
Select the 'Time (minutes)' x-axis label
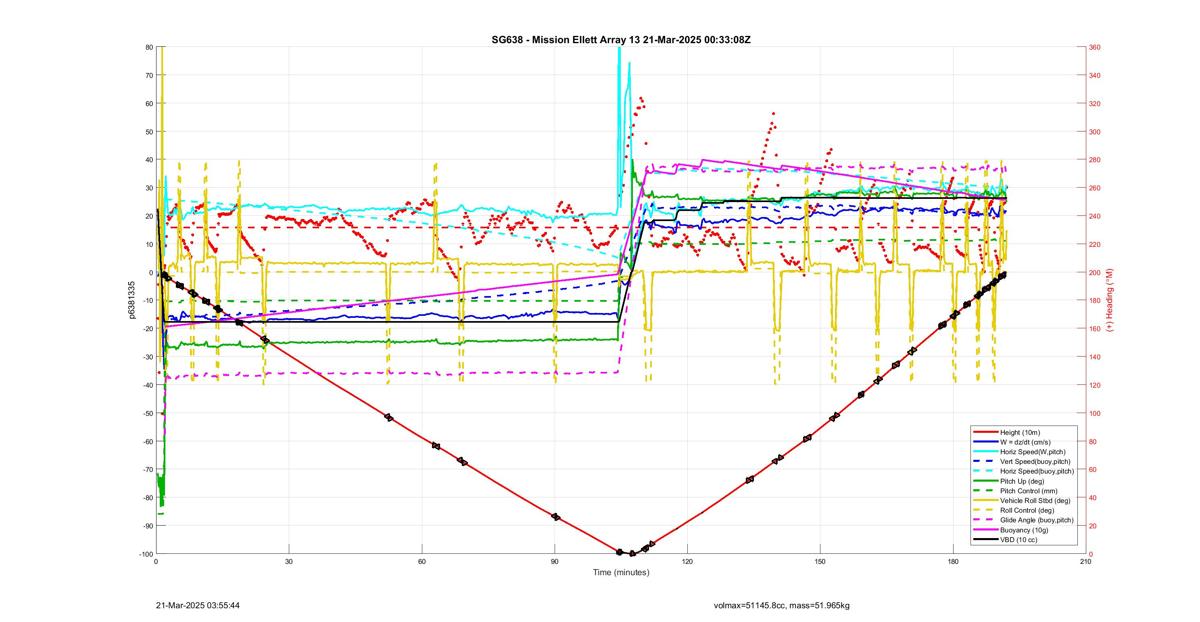[620, 573]
